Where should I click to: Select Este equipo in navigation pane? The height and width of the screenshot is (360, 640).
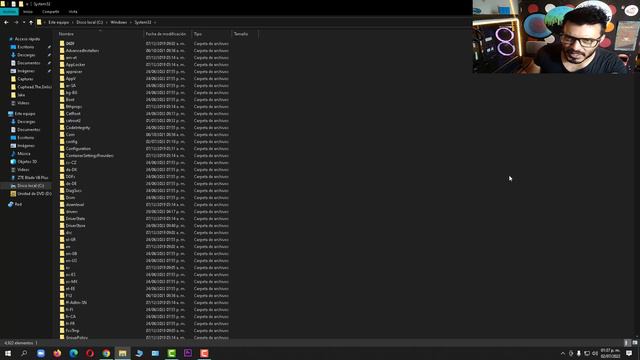coord(24,113)
